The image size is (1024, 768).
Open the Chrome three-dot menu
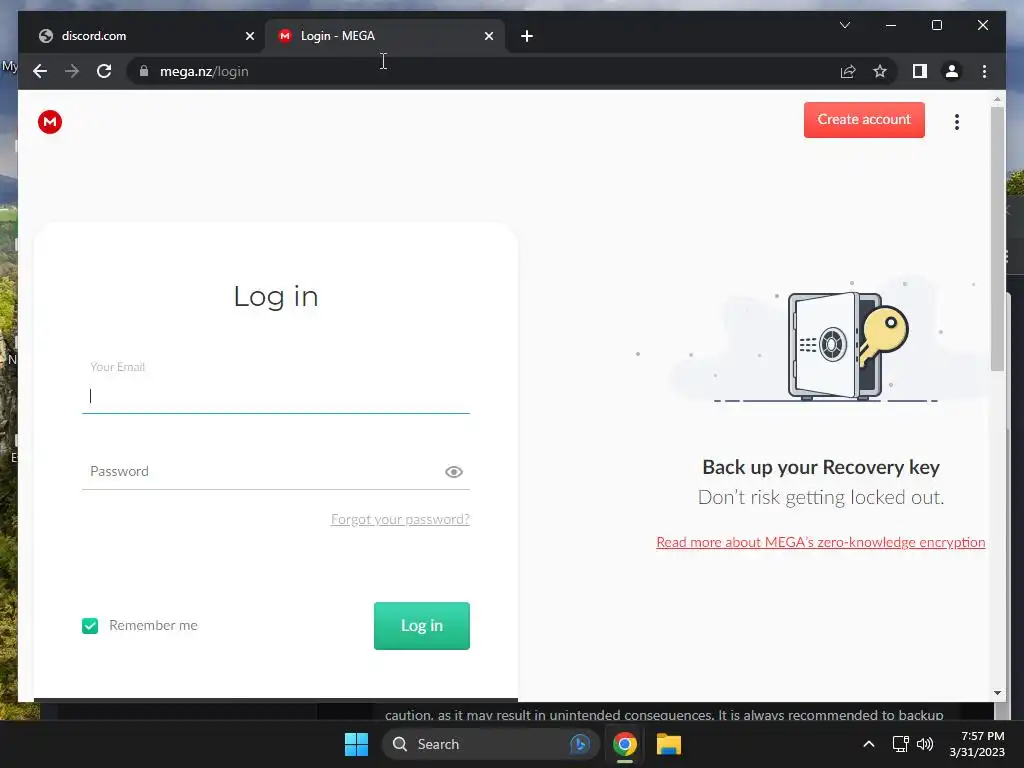tap(984, 71)
